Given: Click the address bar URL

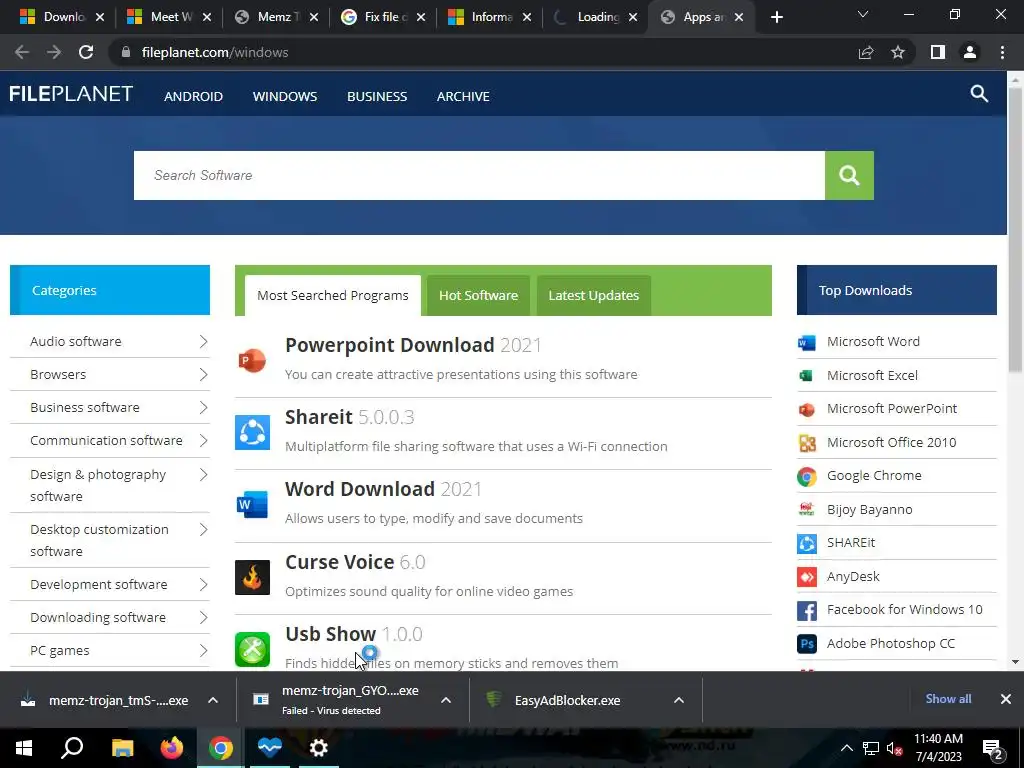Looking at the screenshot, I should [x=215, y=52].
